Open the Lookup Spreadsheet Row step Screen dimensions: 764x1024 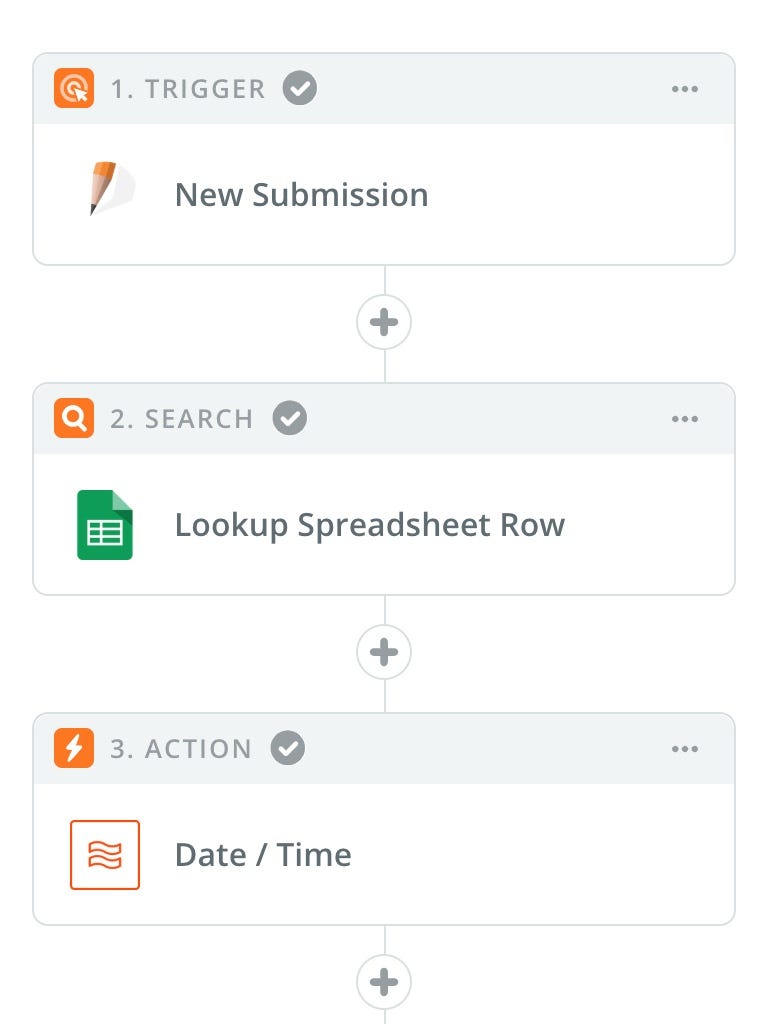pyautogui.click(x=384, y=524)
